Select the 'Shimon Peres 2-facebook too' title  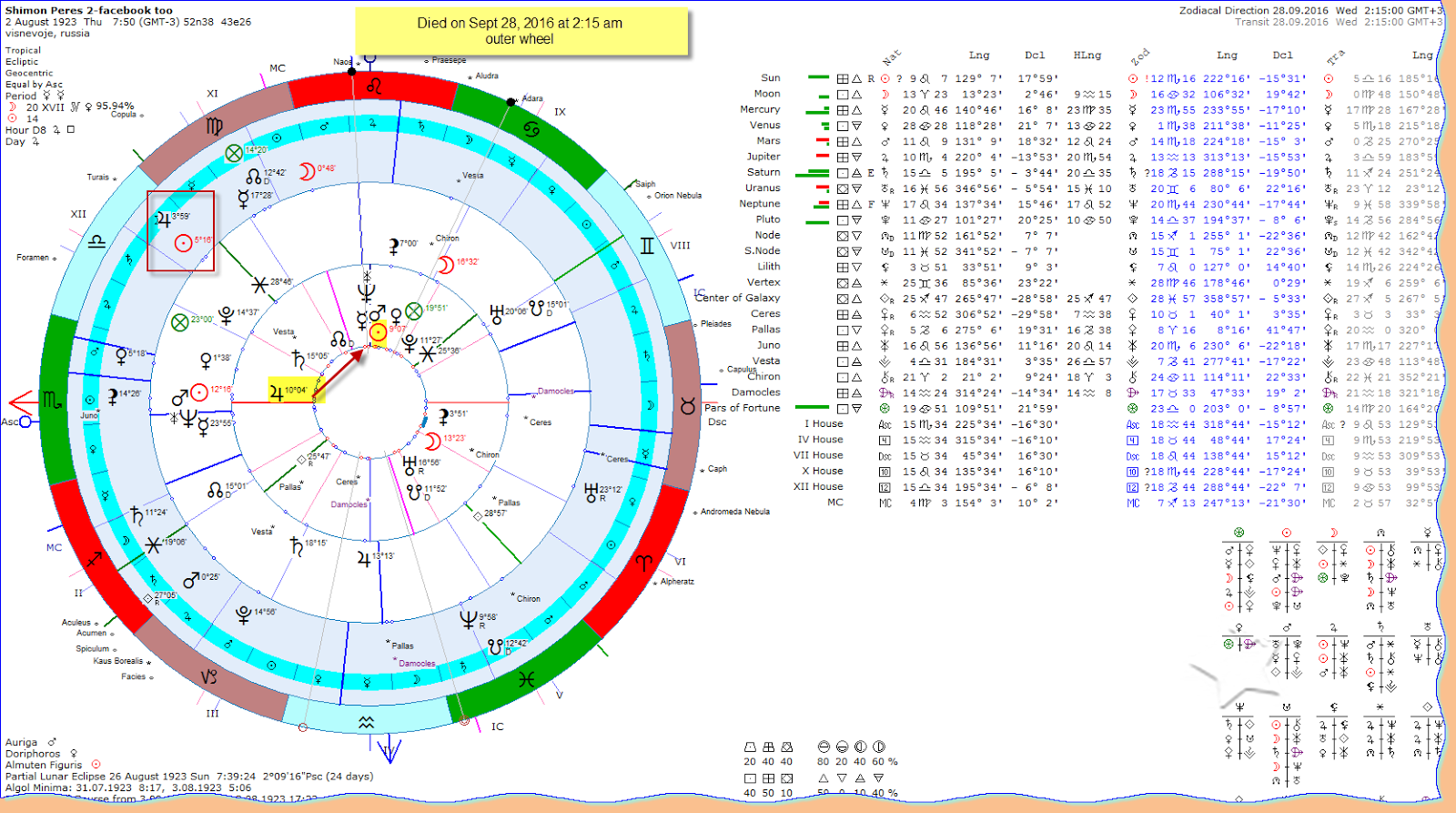click(88, 10)
